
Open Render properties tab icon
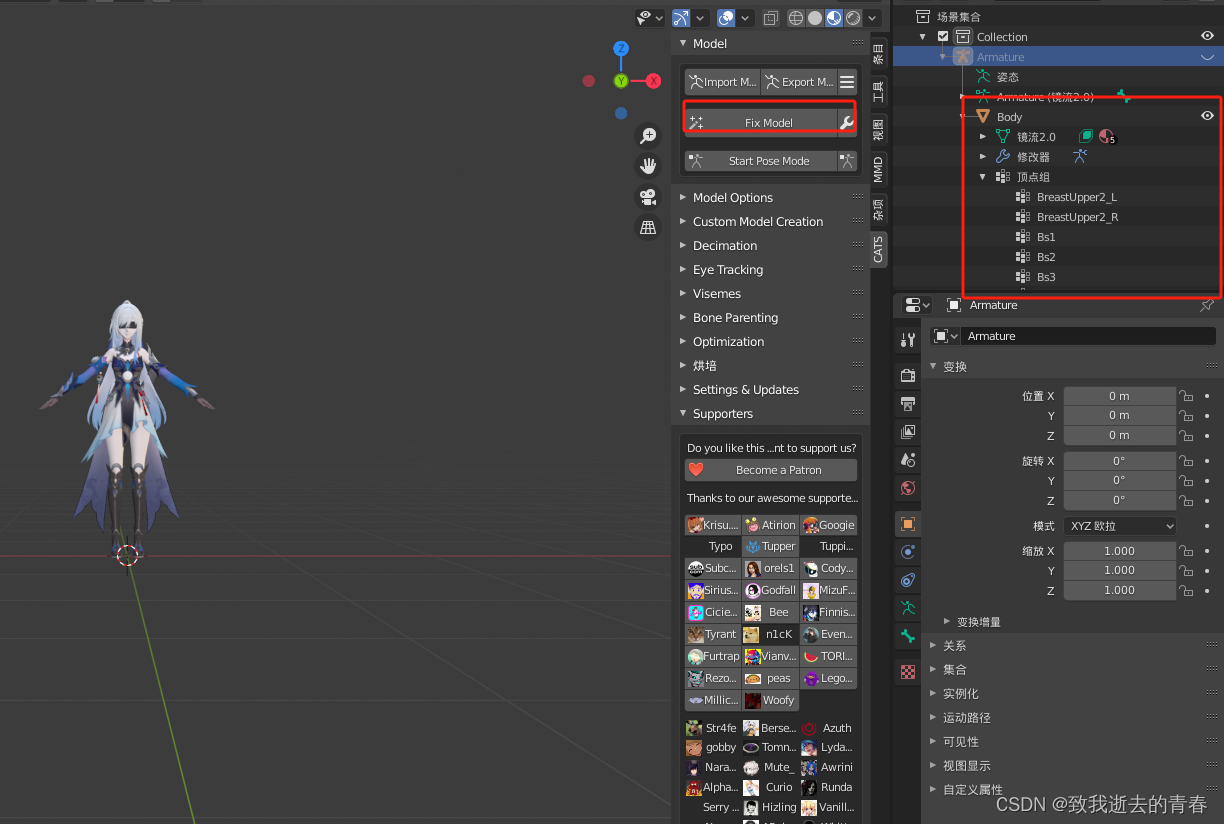pos(908,376)
